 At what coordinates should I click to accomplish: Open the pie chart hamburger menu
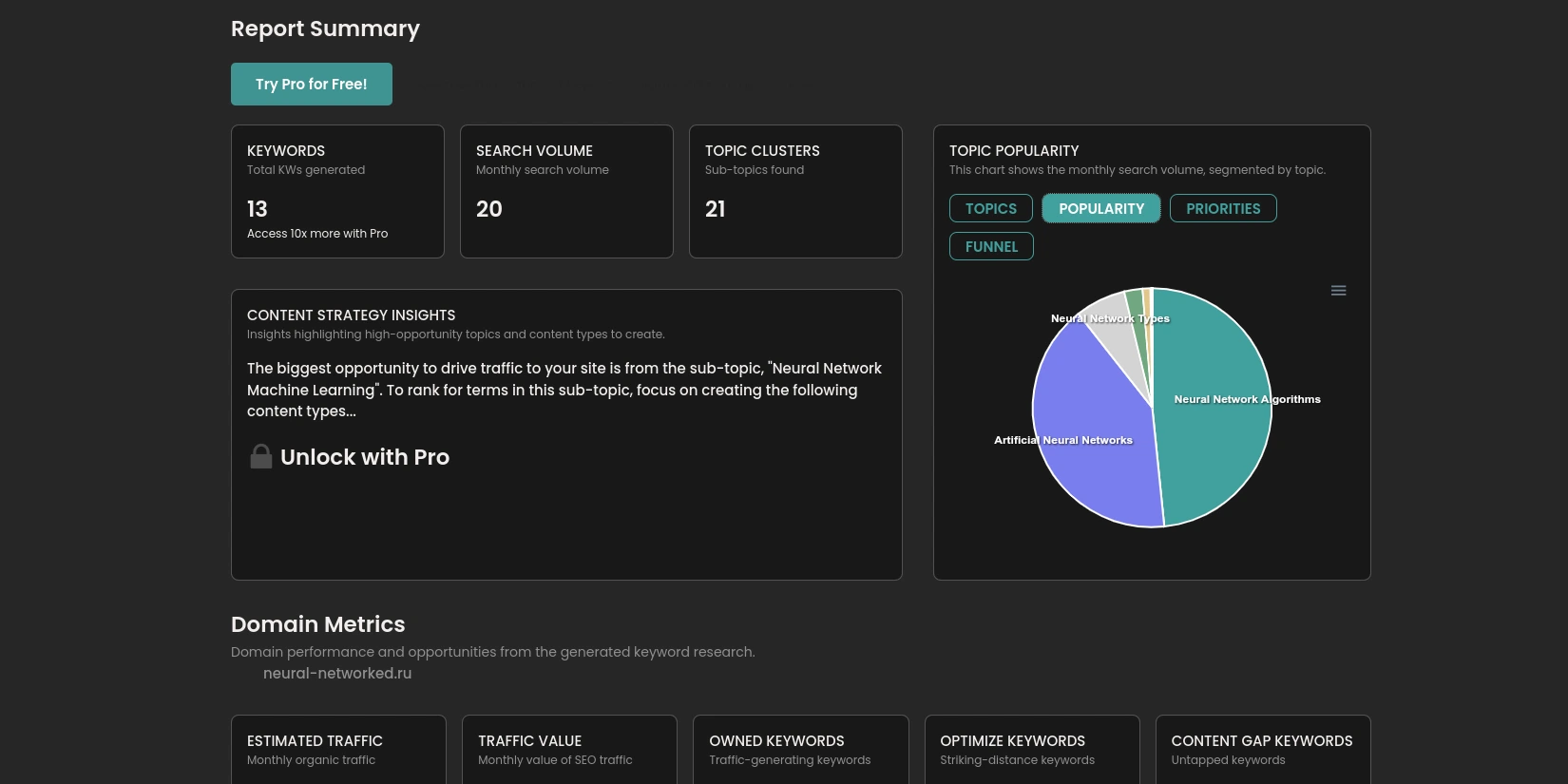point(1338,291)
